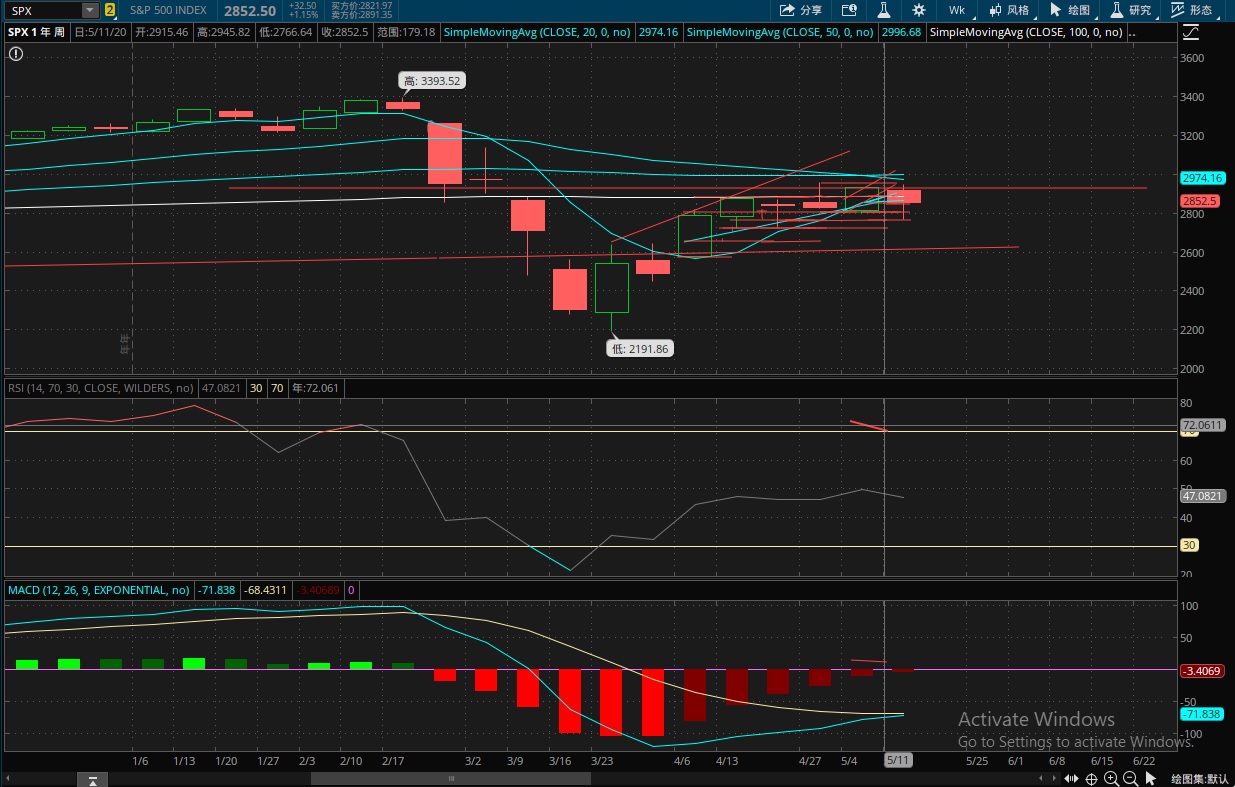
Task: Click the 绘图集:默认 drawing set label
Action: tap(1200, 779)
